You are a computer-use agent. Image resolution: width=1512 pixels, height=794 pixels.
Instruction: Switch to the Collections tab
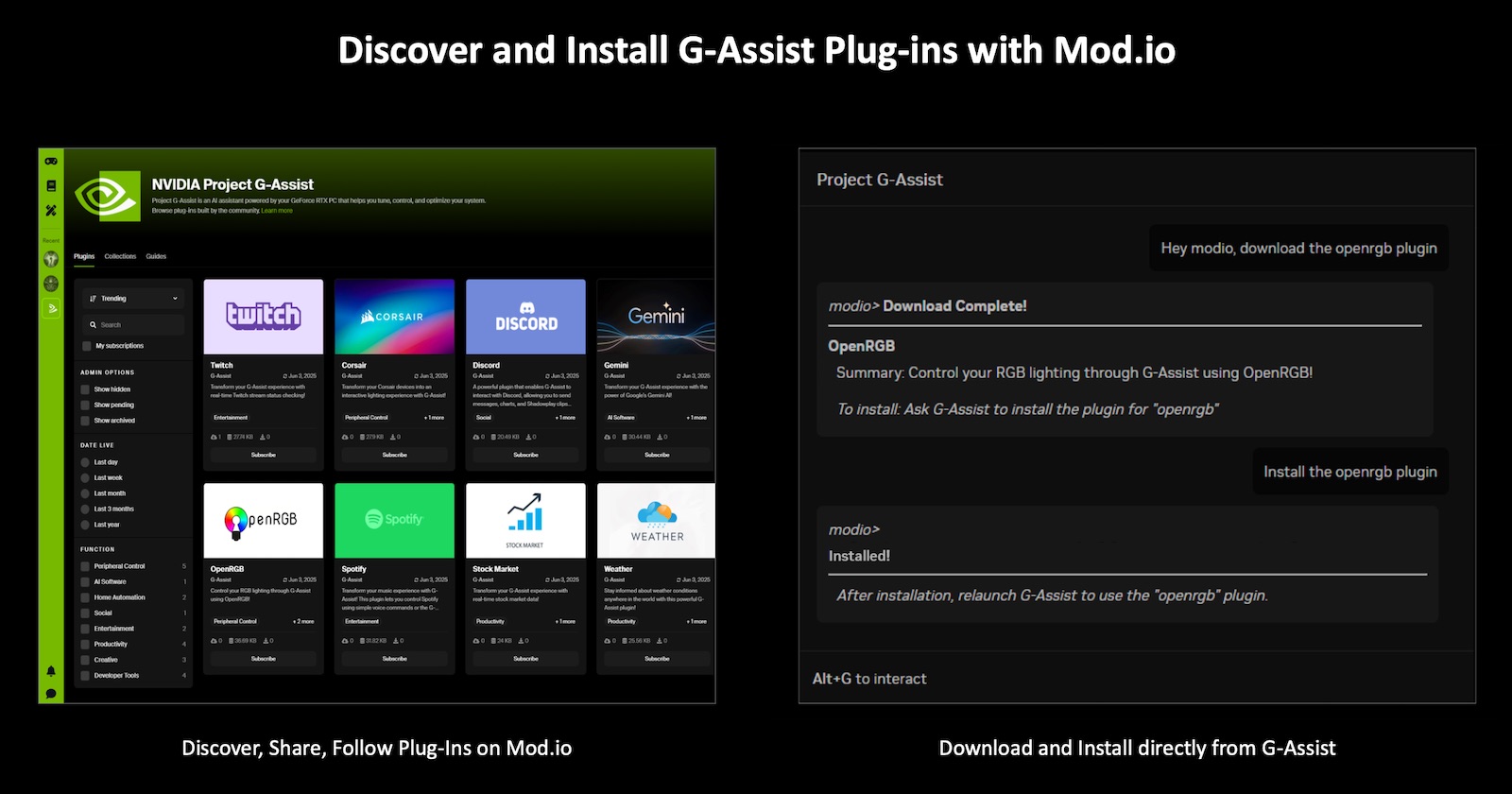120,256
